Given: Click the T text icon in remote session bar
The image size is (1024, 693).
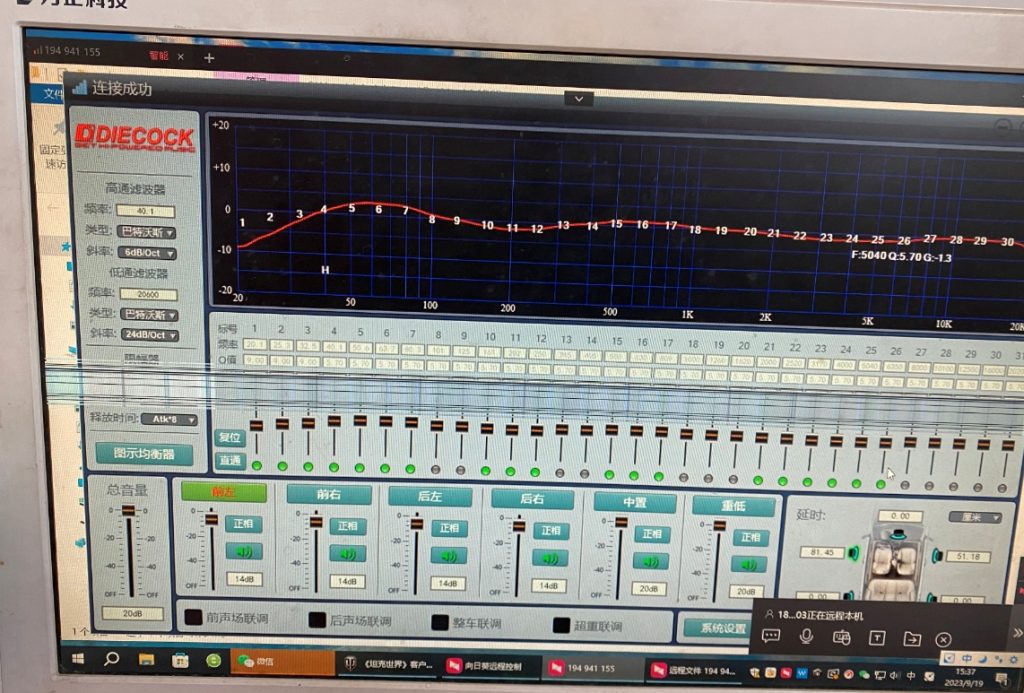Looking at the screenshot, I should tap(877, 638).
